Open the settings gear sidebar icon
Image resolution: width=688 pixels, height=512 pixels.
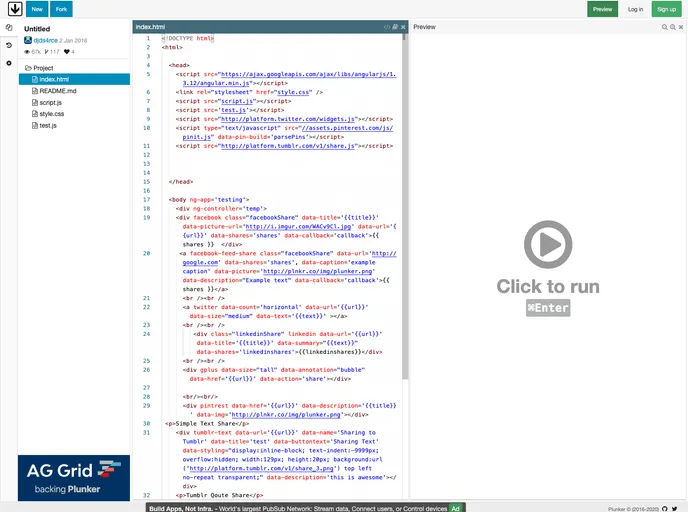click(9, 63)
